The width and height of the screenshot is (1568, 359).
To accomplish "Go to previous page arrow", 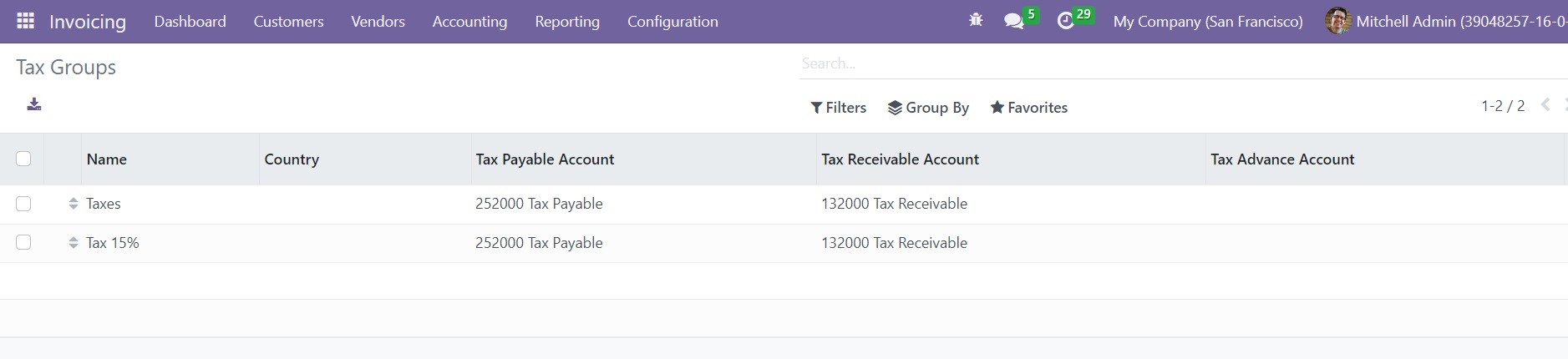I will pyautogui.click(x=1545, y=105).
